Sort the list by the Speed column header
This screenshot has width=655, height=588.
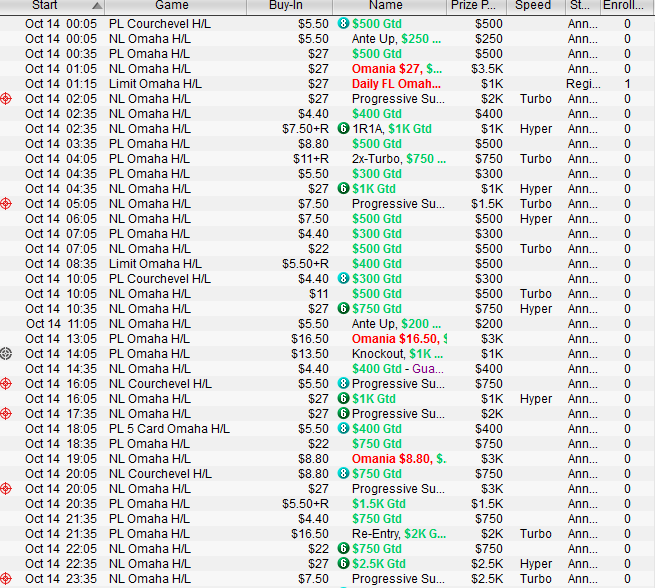(x=536, y=6)
